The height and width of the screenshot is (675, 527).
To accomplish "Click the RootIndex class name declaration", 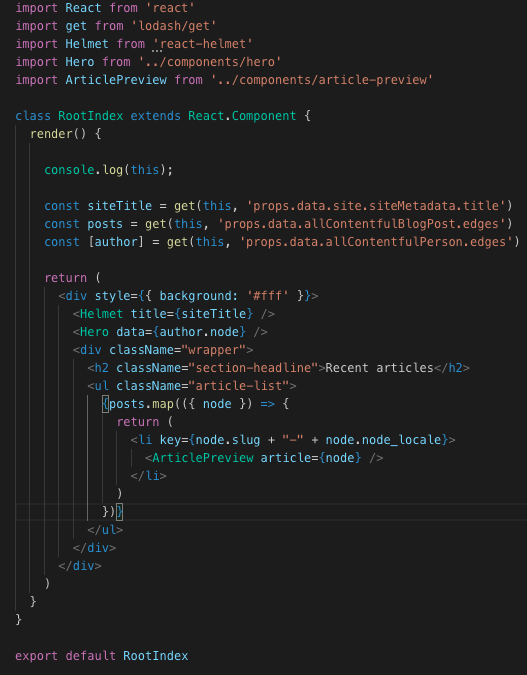I will point(90,116).
